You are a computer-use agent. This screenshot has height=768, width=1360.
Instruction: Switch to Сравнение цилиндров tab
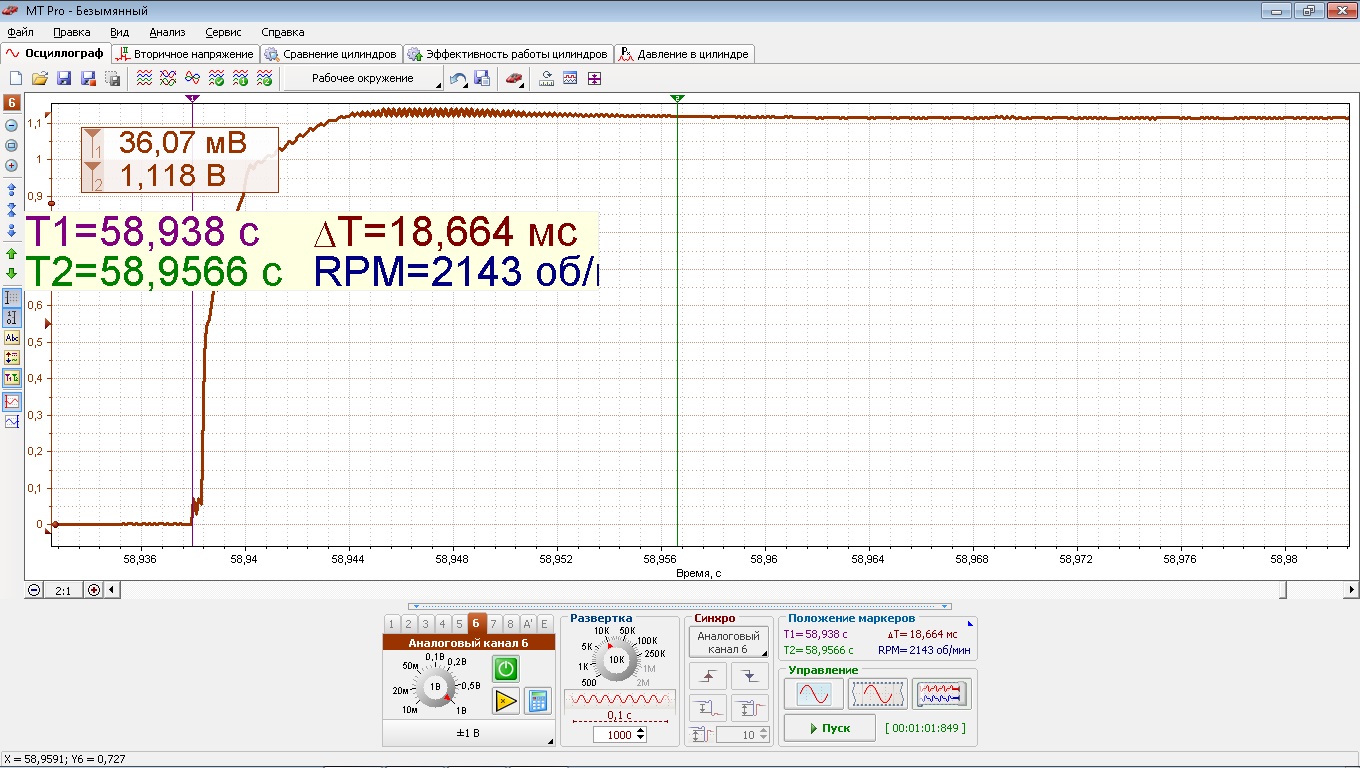[331, 53]
